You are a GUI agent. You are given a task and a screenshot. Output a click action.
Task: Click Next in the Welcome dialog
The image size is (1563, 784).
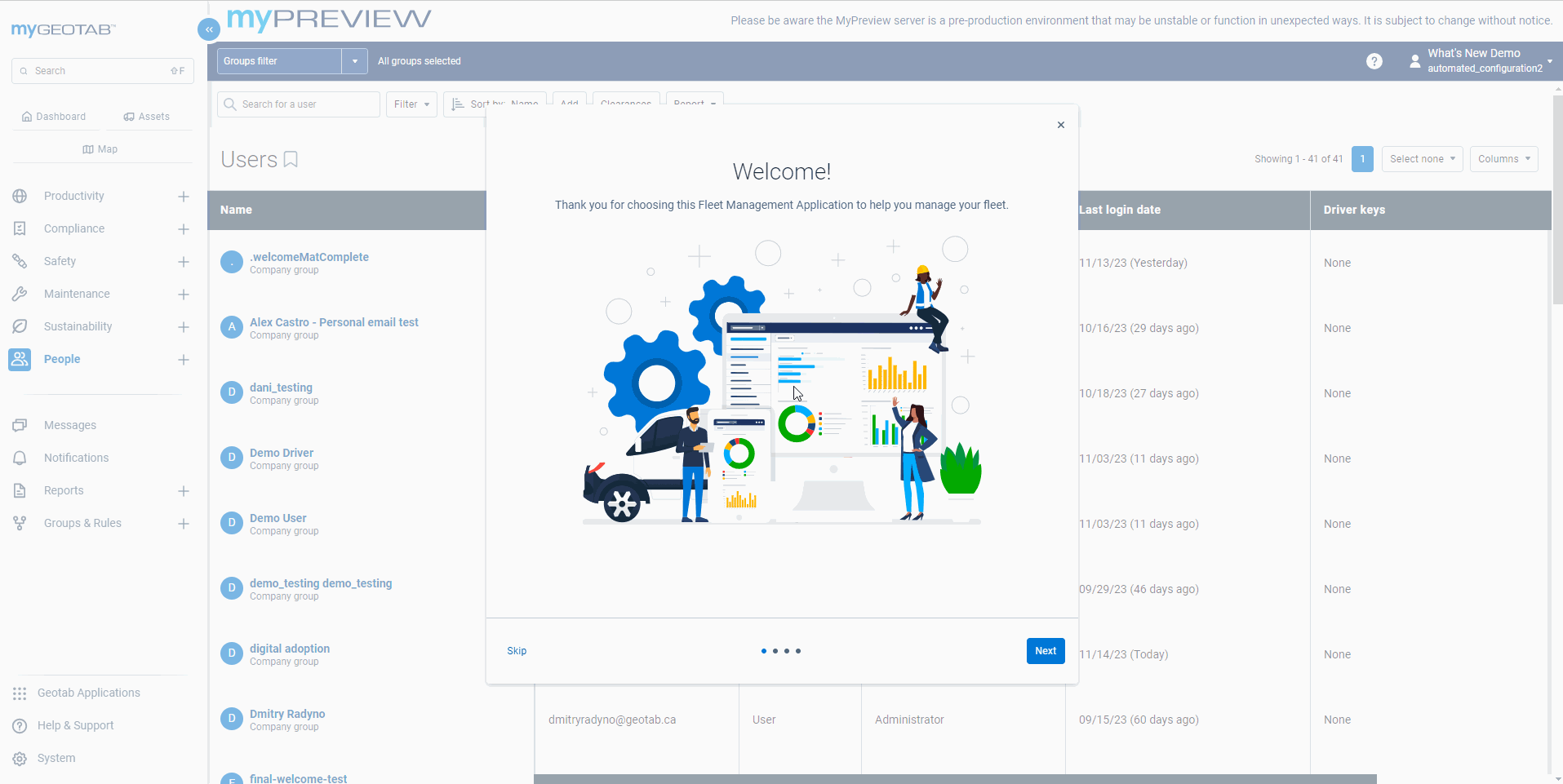1045,650
